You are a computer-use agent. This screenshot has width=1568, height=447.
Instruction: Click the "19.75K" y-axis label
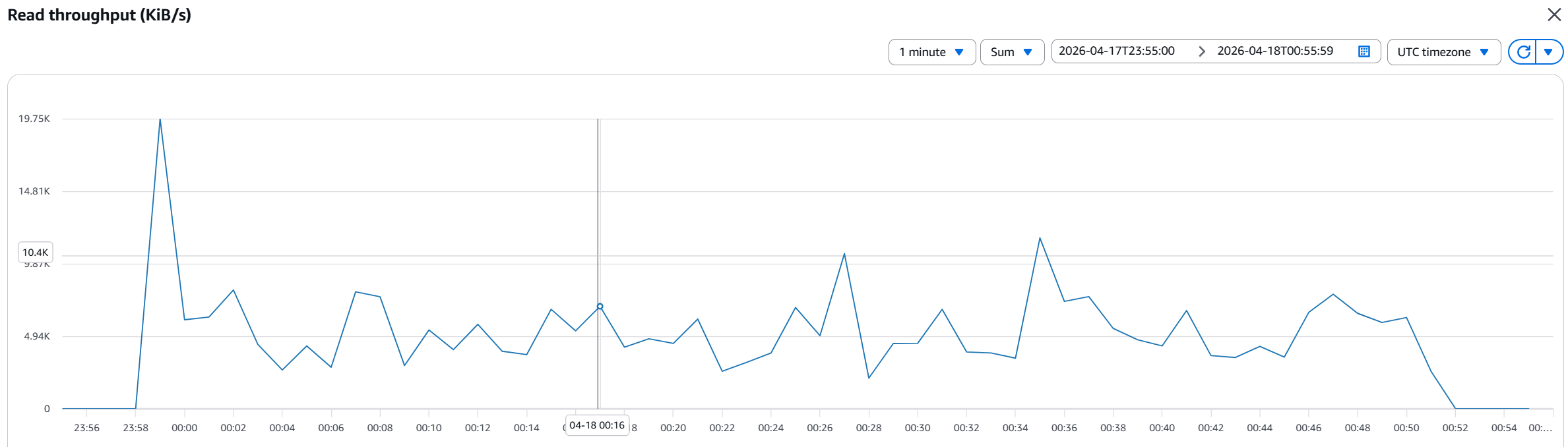coord(34,119)
